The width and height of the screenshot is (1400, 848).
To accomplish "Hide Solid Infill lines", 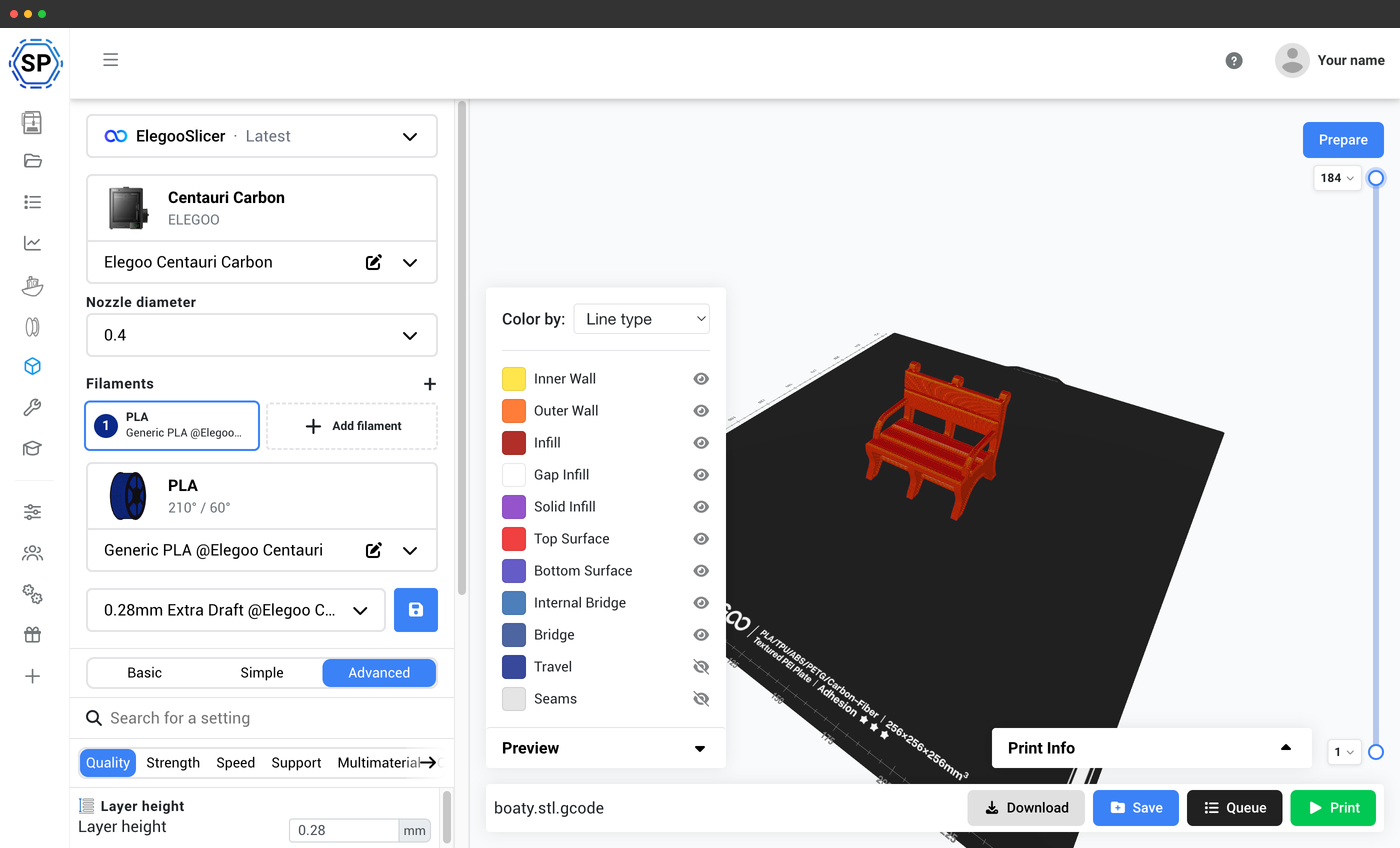I will [701, 507].
